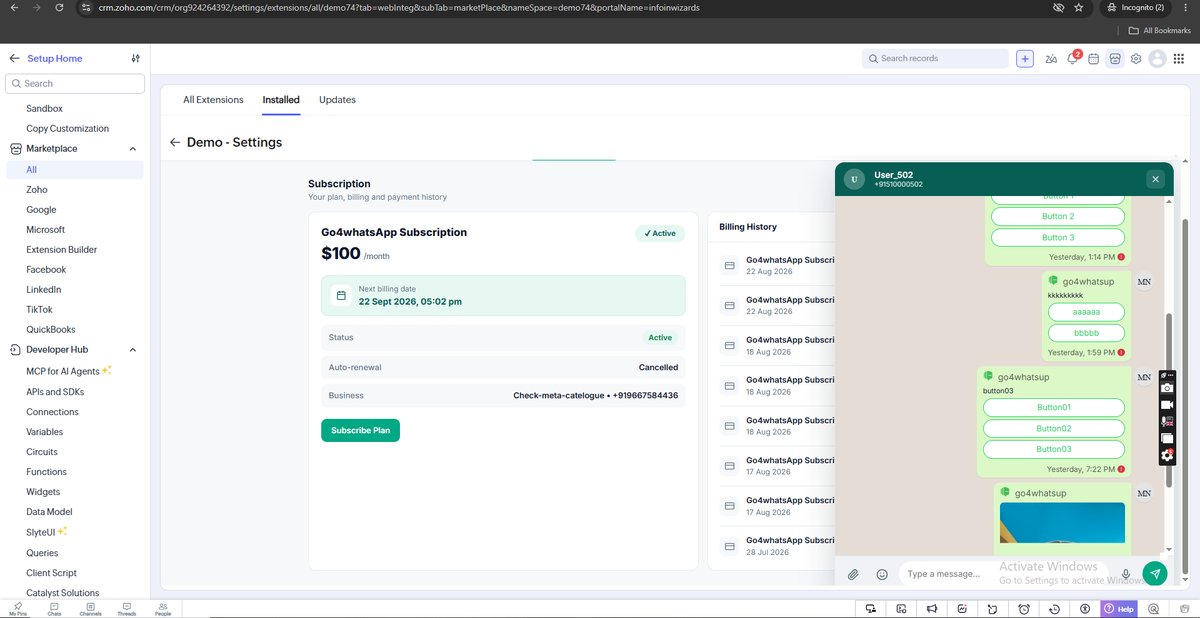Viewport: 1200px width, 618px height.
Task: Close the User_502 chat window
Action: pos(1155,179)
